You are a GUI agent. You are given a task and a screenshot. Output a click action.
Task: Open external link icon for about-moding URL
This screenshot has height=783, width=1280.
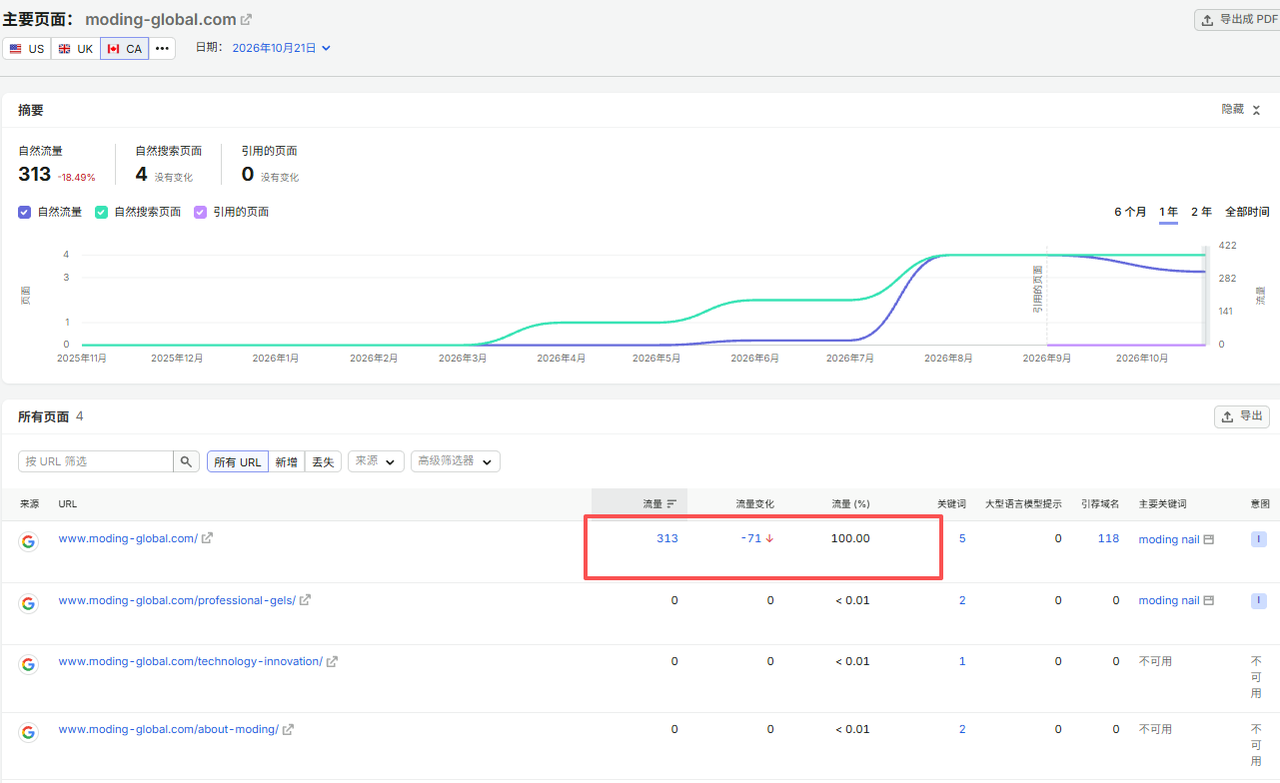click(288, 729)
